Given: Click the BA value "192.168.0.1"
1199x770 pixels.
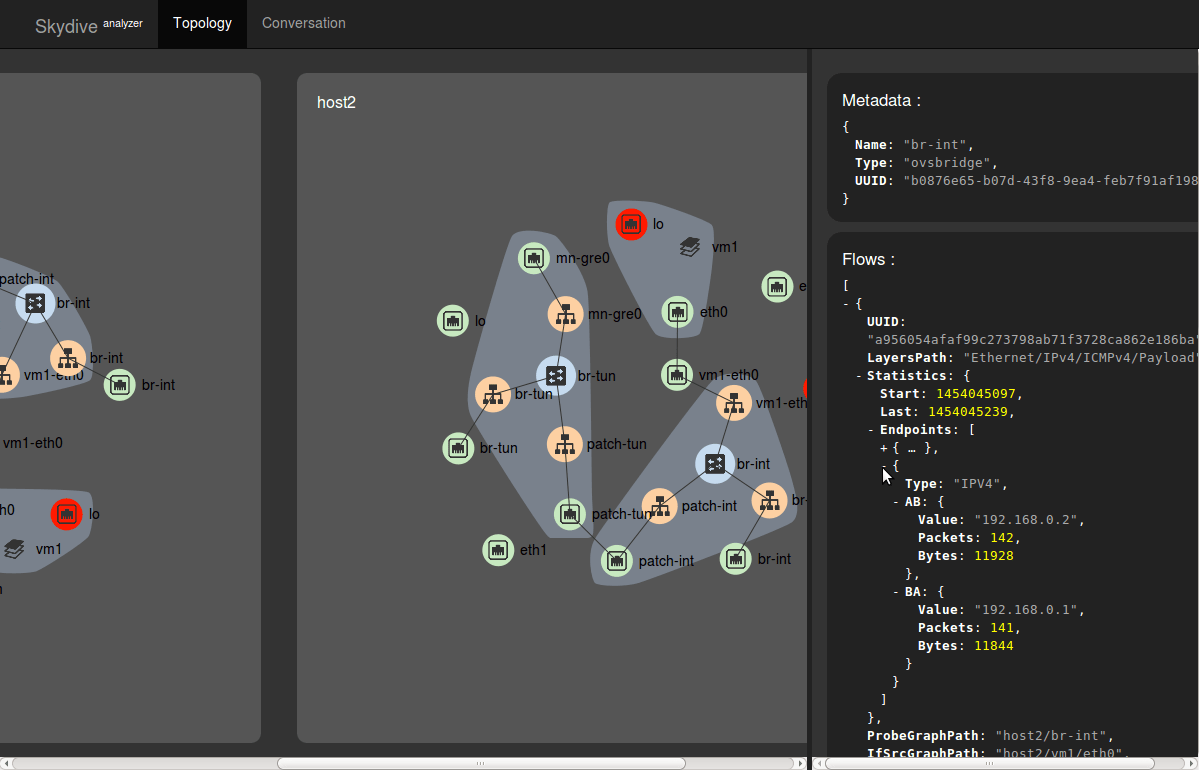Looking at the screenshot, I should click(x=1028, y=610).
